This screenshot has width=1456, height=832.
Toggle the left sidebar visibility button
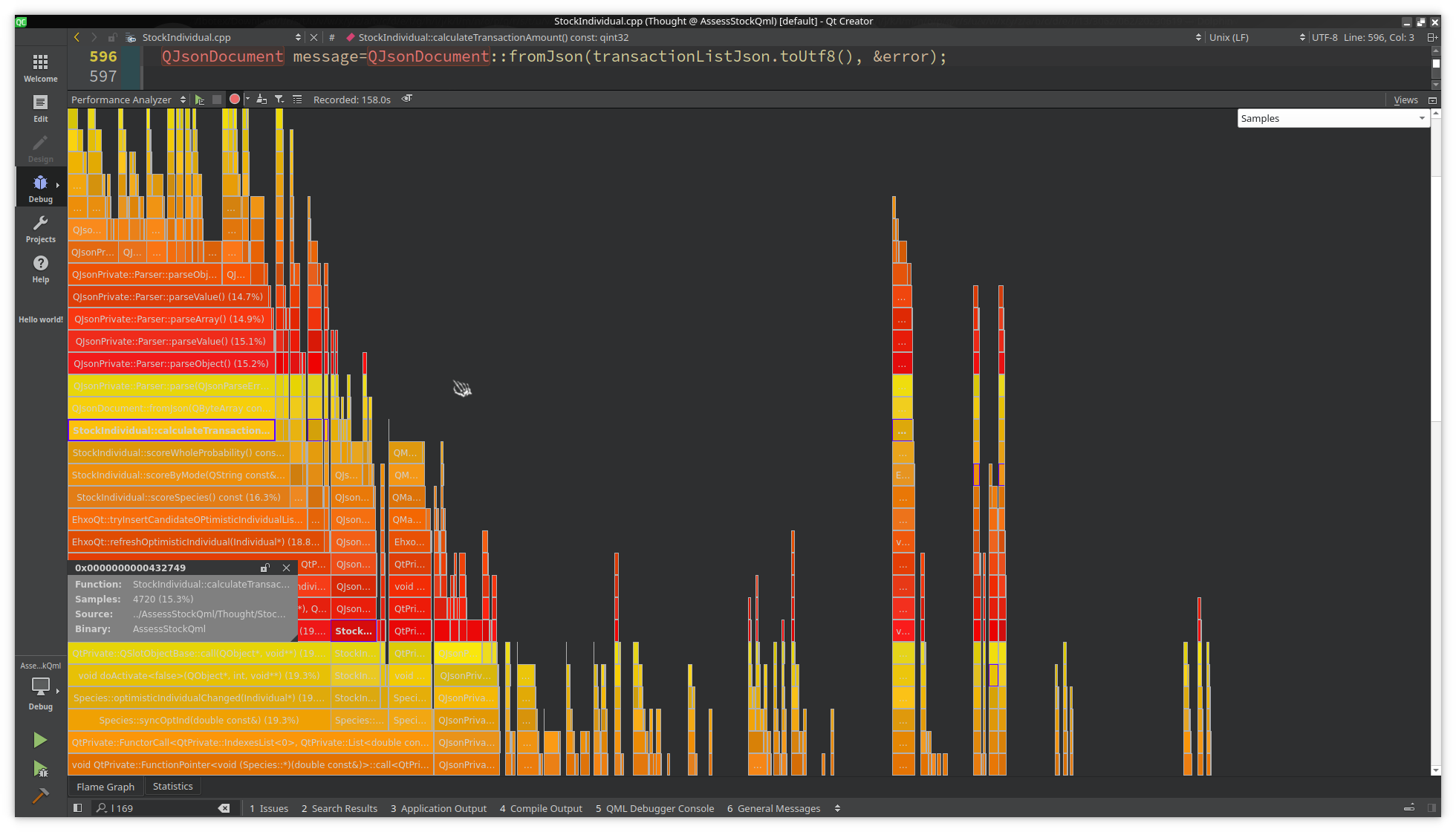pos(77,808)
